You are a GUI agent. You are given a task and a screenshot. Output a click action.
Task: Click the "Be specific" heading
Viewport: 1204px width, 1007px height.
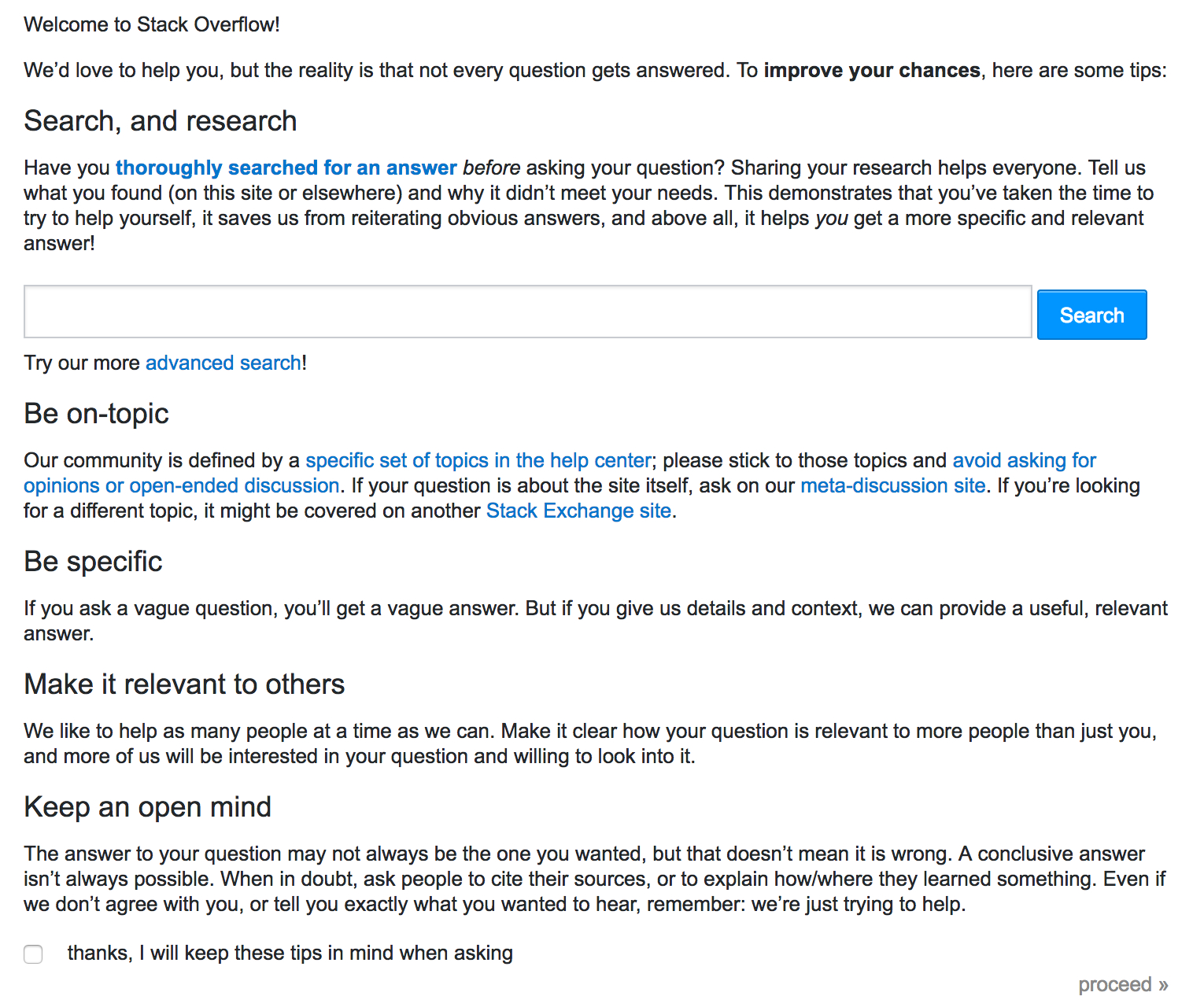tap(93, 562)
